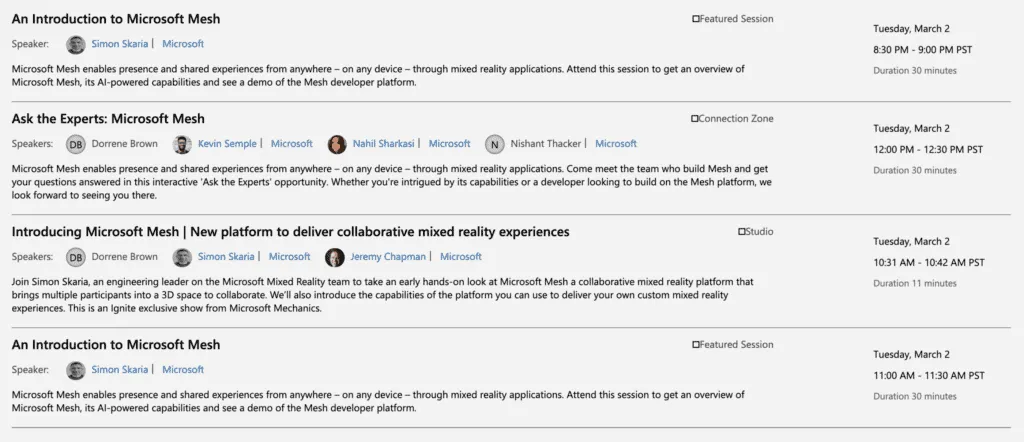
Task: Click the 'DB' avatar in Ask the Experts
Action: [x=76, y=144]
